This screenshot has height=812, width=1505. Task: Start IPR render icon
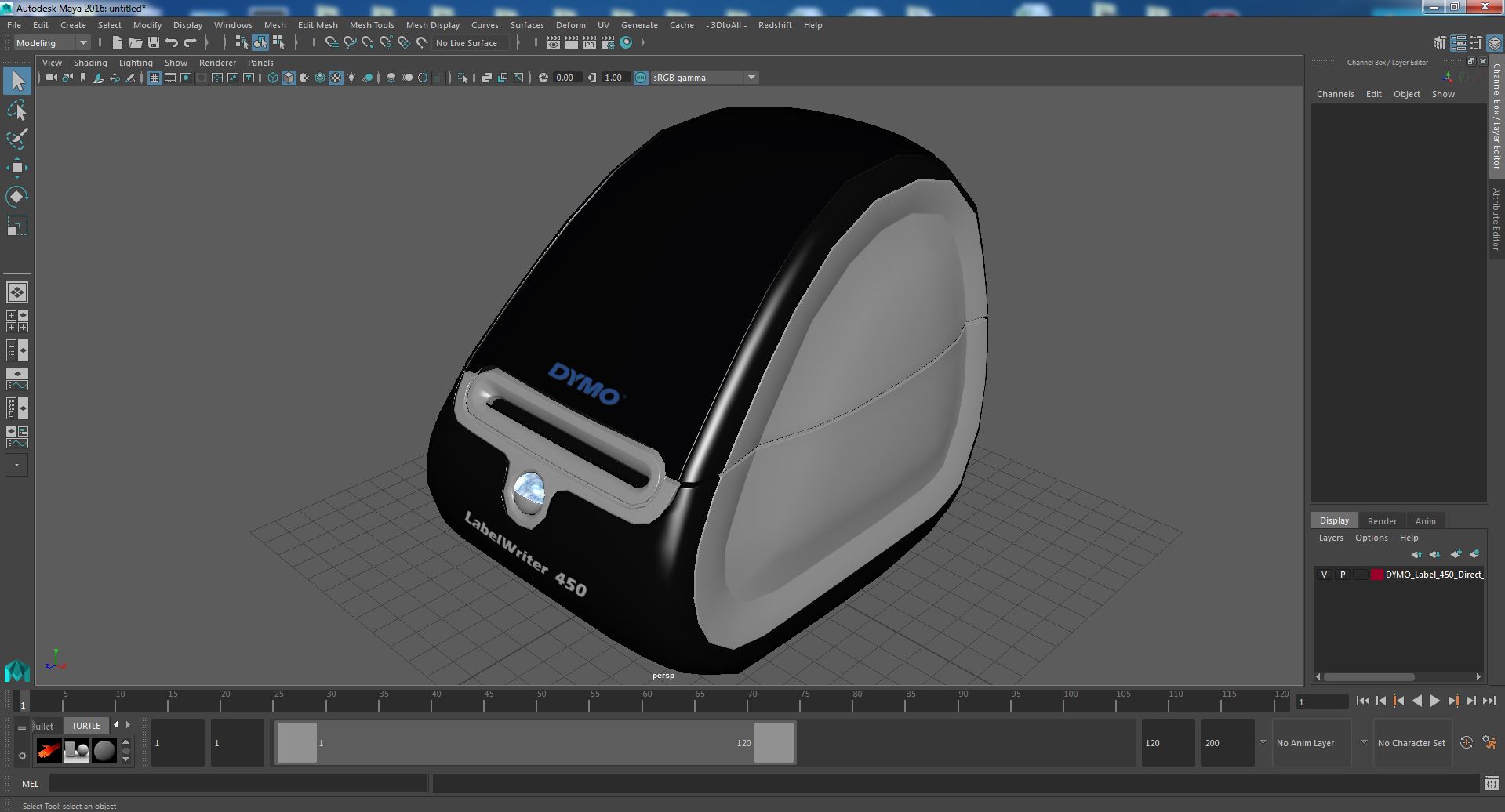click(x=590, y=43)
